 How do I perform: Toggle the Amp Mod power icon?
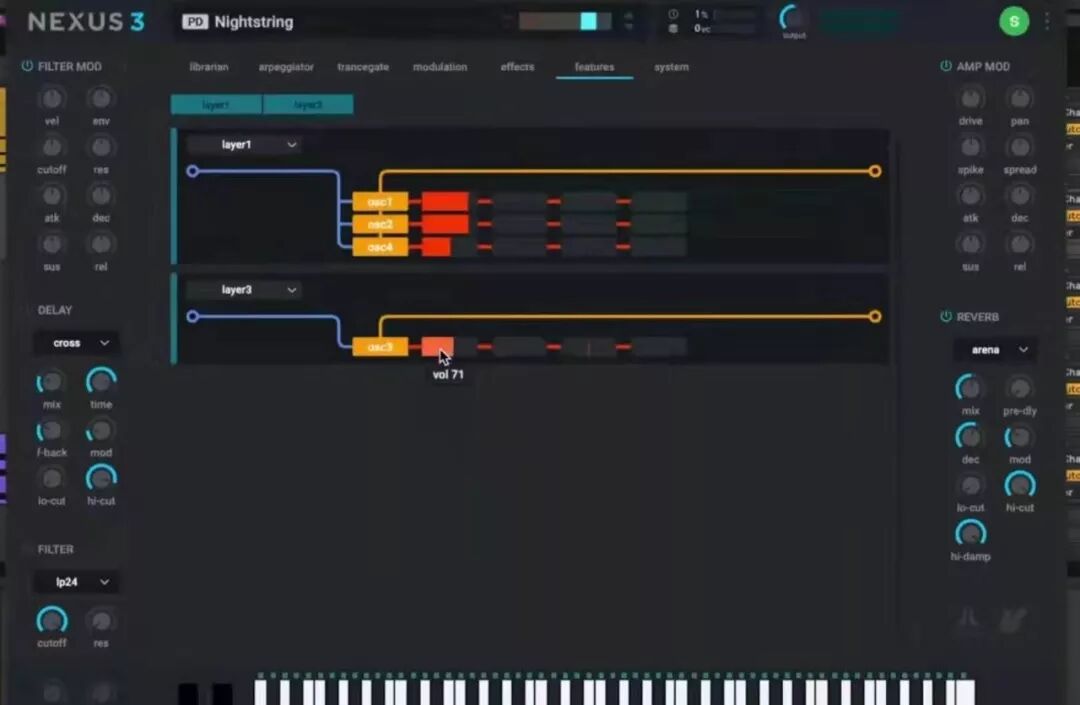pos(946,66)
